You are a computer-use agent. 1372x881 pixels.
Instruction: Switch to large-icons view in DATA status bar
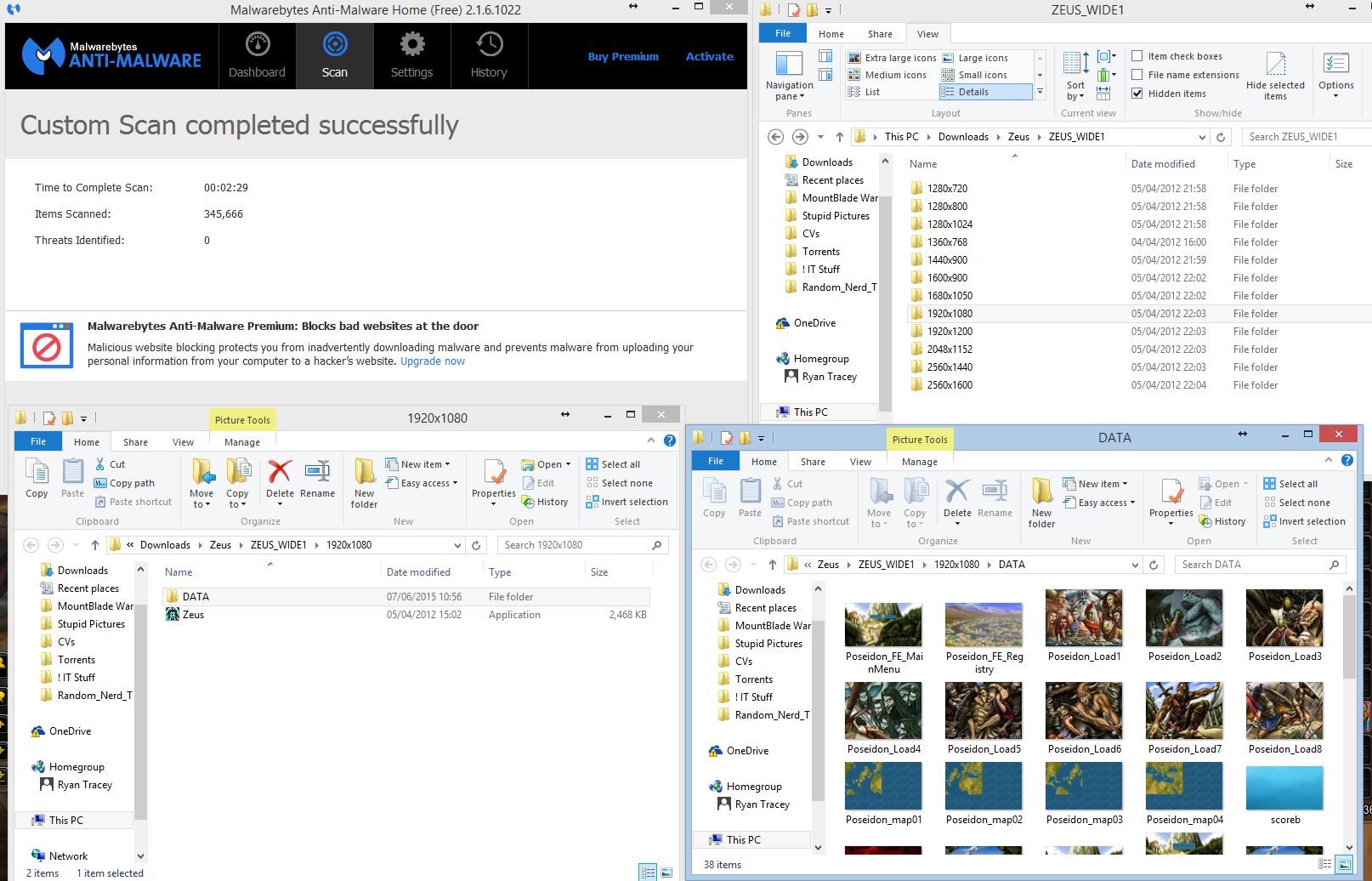pos(1344,865)
